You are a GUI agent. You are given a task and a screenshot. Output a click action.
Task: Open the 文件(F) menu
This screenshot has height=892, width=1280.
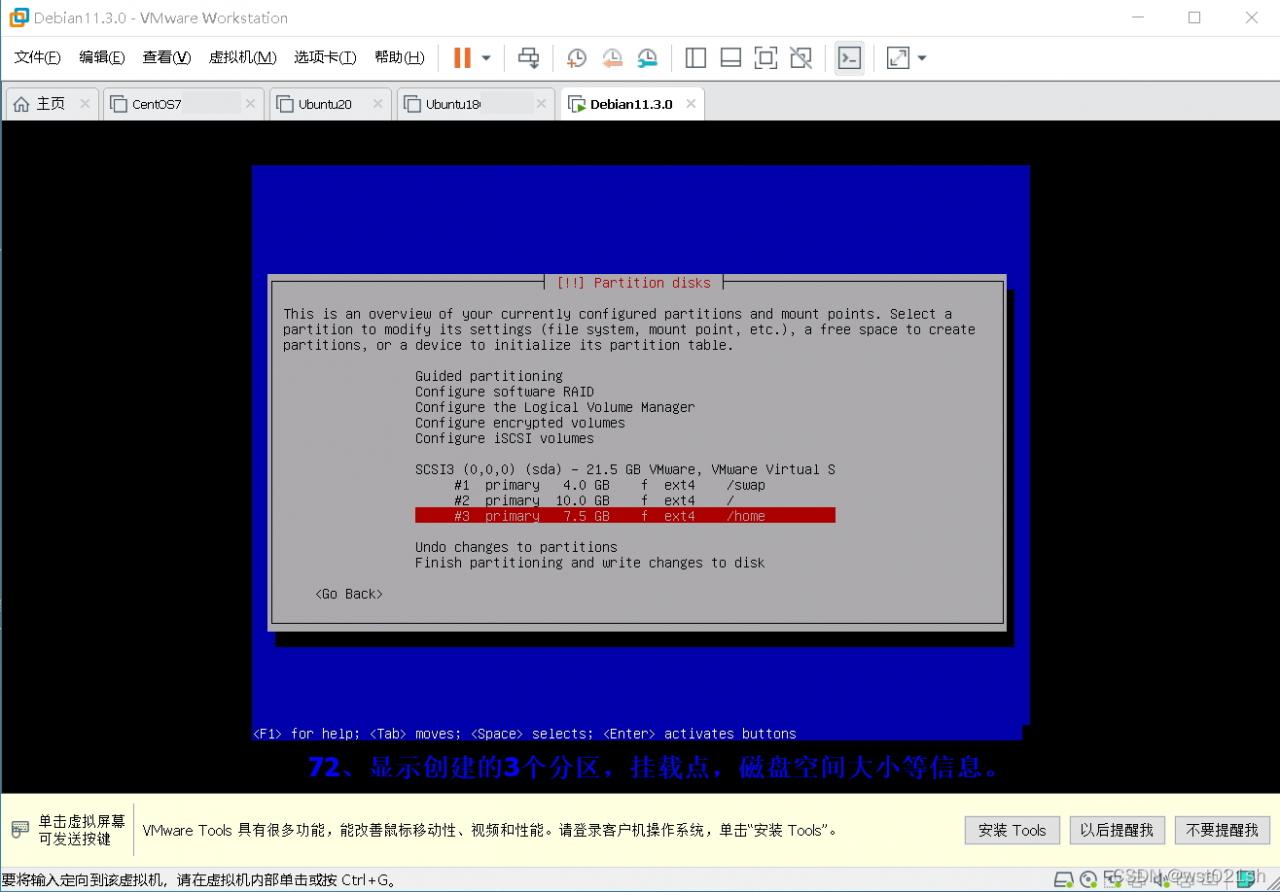click(37, 58)
